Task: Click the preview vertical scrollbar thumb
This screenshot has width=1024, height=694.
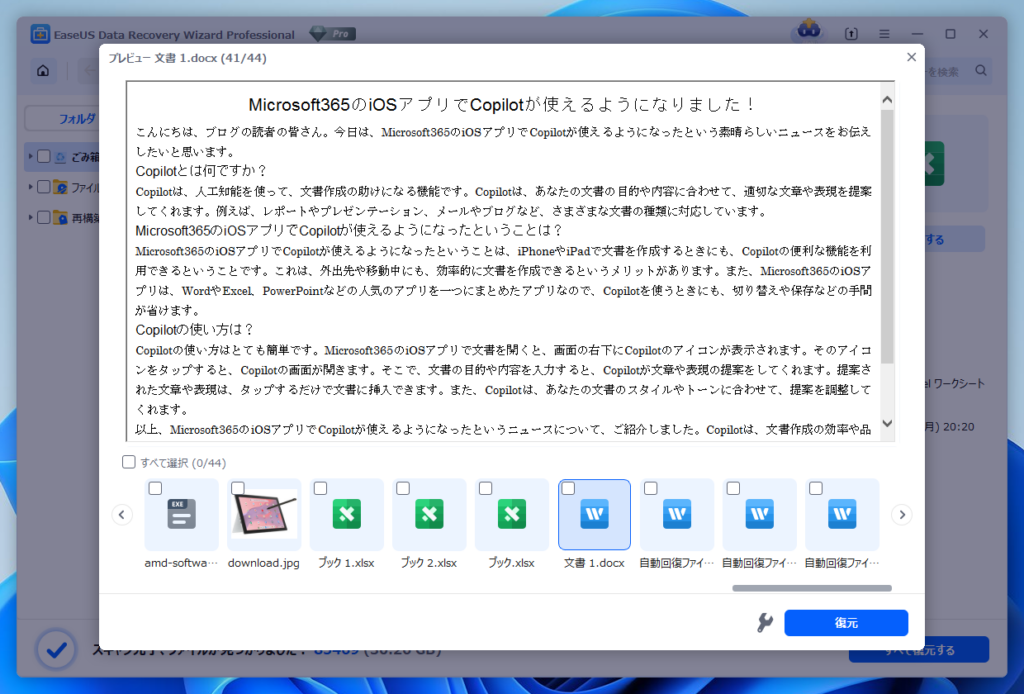Action: [x=887, y=236]
